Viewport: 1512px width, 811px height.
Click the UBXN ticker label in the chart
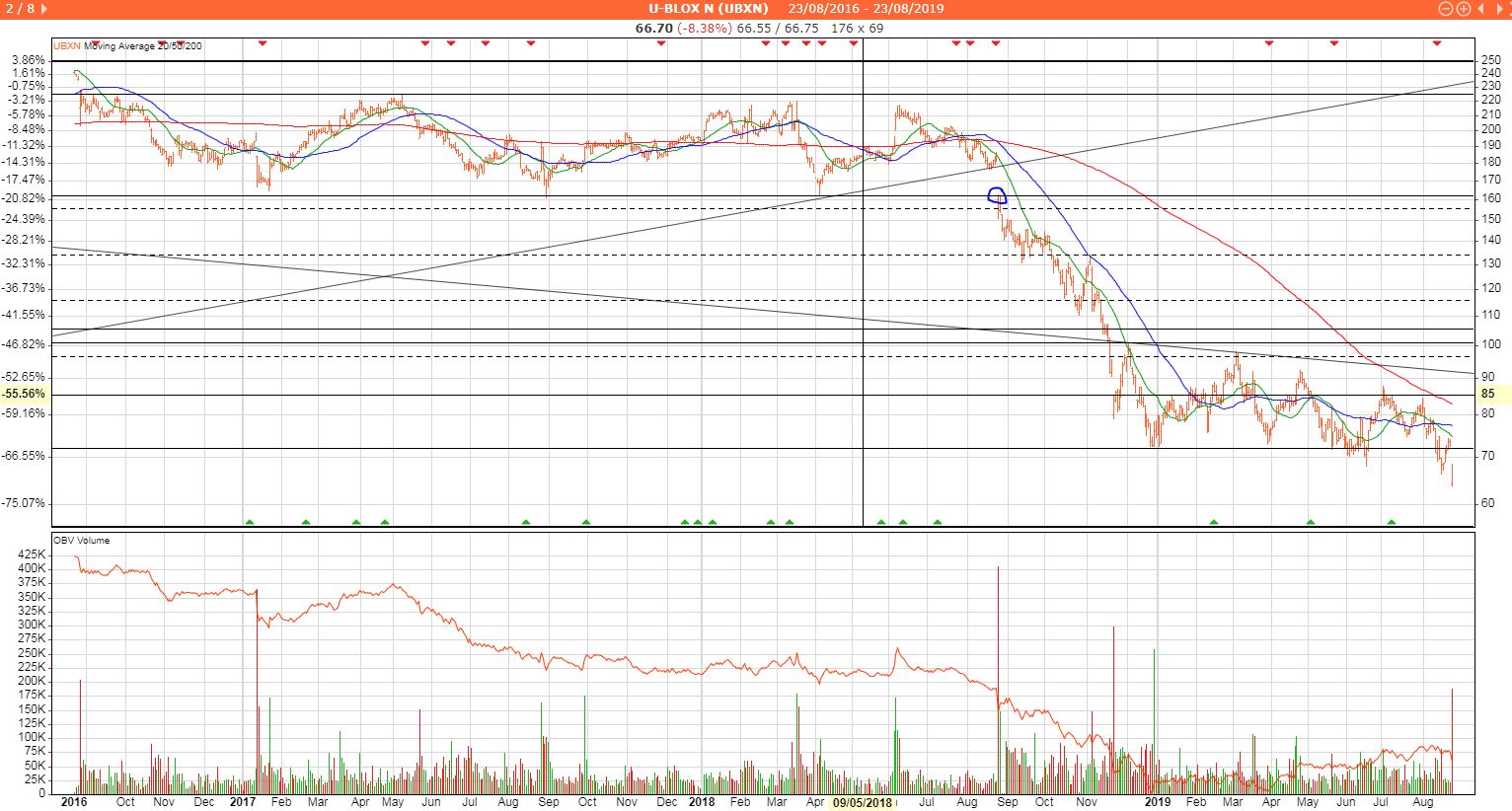click(67, 45)
